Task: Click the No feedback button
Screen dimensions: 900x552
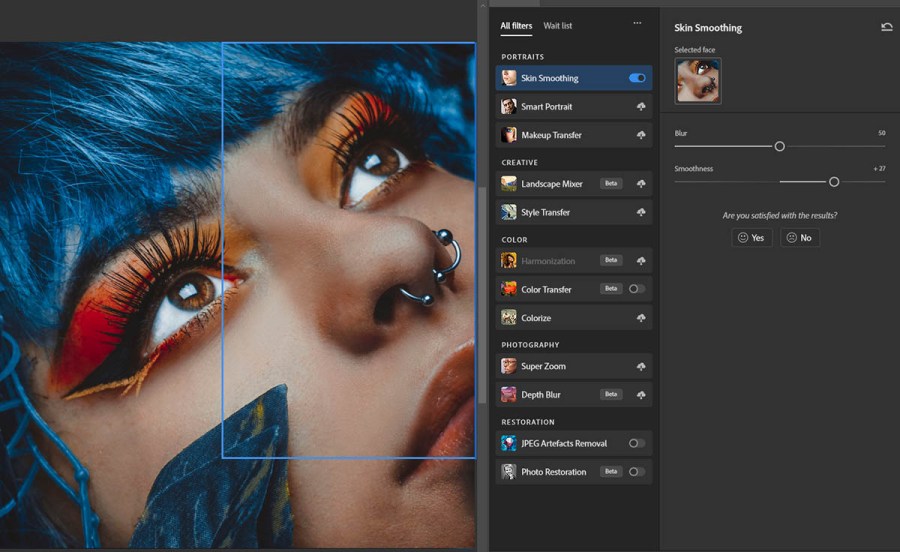Action: point(799,238)
